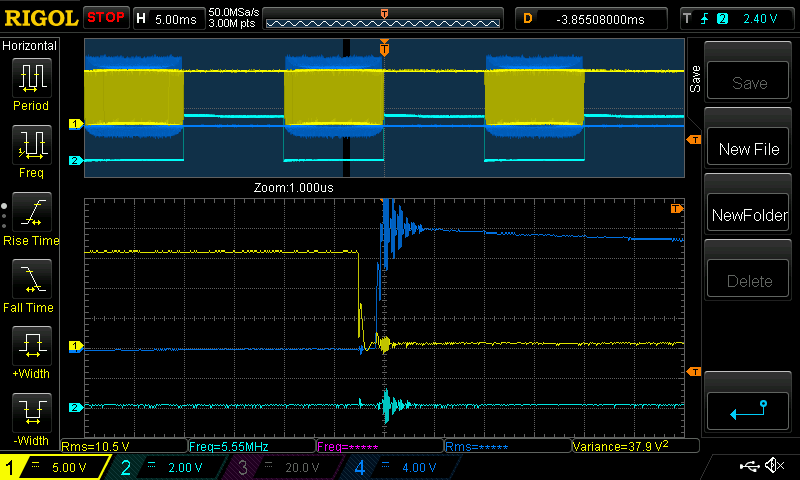The image size is (800, 480).
Task: Open the Save side tab
Action: (694, 80)
